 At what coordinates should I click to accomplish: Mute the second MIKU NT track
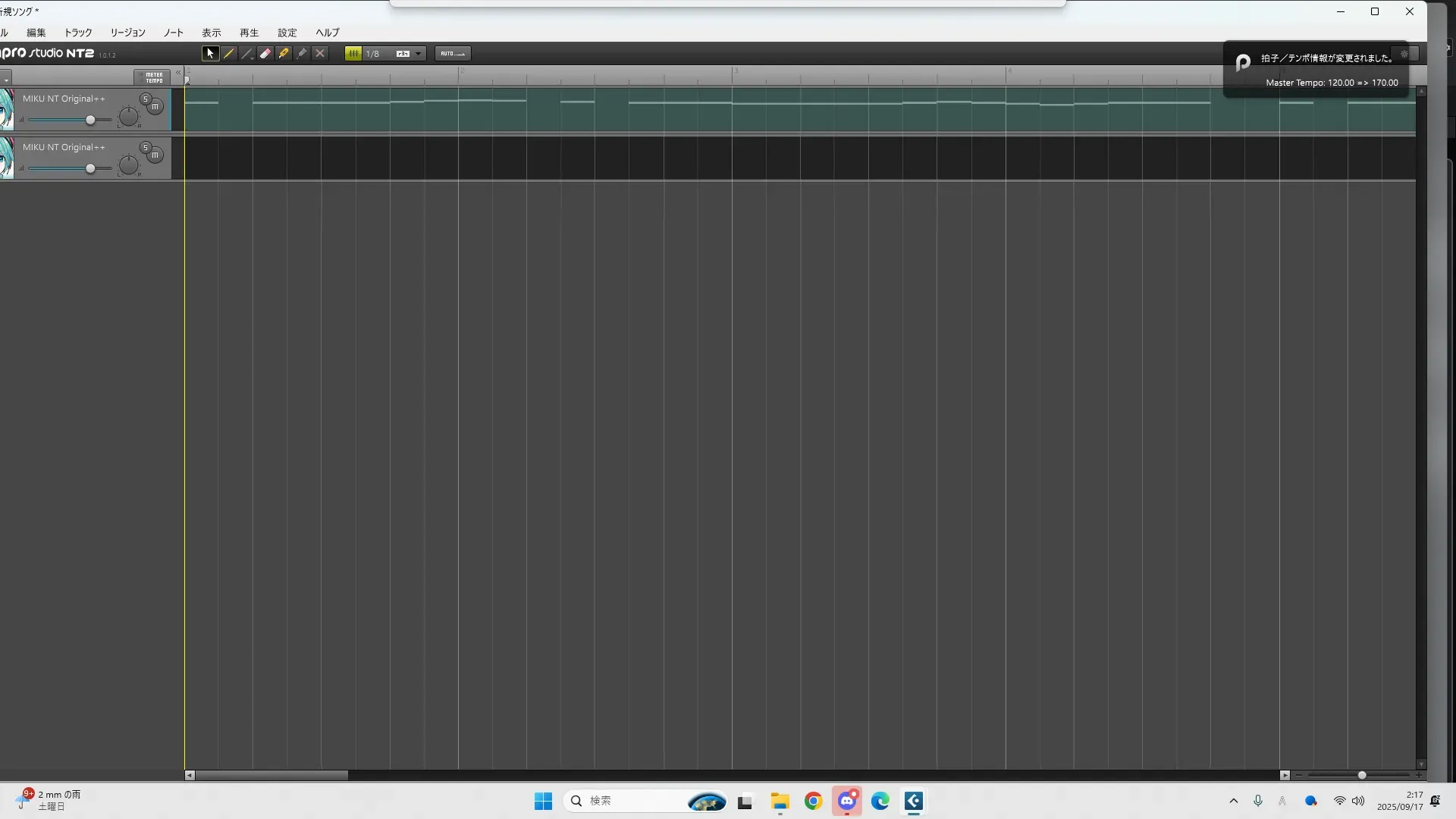pyautogui.click(x=155, y=155)
